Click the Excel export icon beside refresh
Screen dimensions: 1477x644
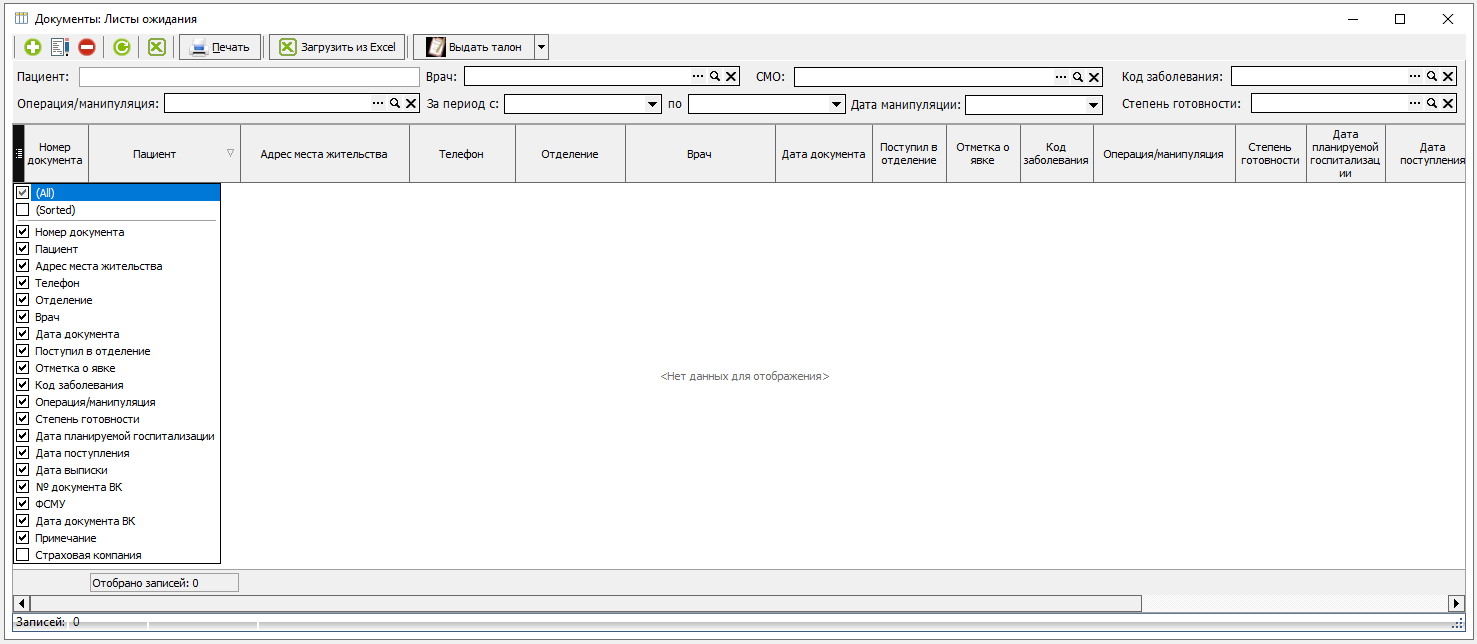[x=156, y=47]
